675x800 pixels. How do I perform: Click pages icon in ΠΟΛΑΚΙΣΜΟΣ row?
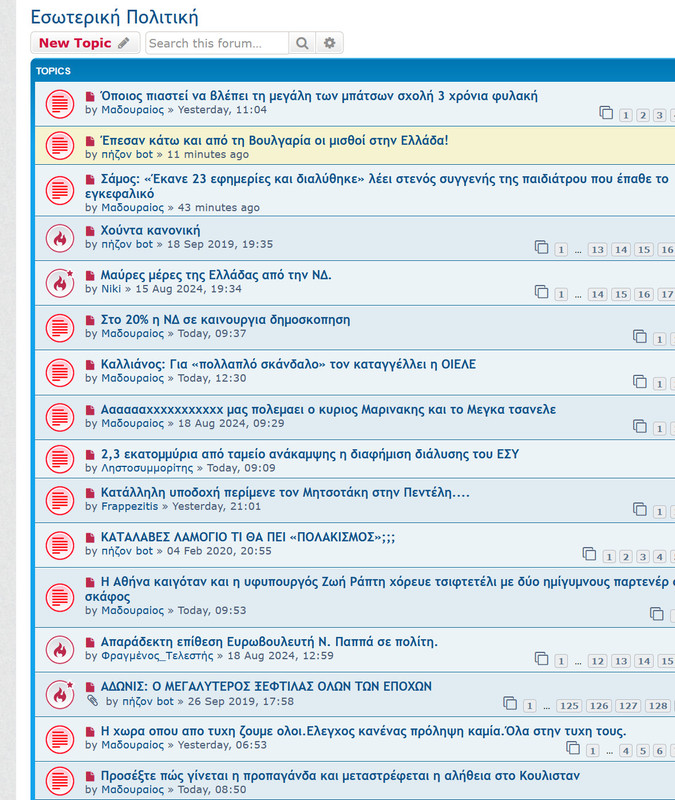[589, 554]
